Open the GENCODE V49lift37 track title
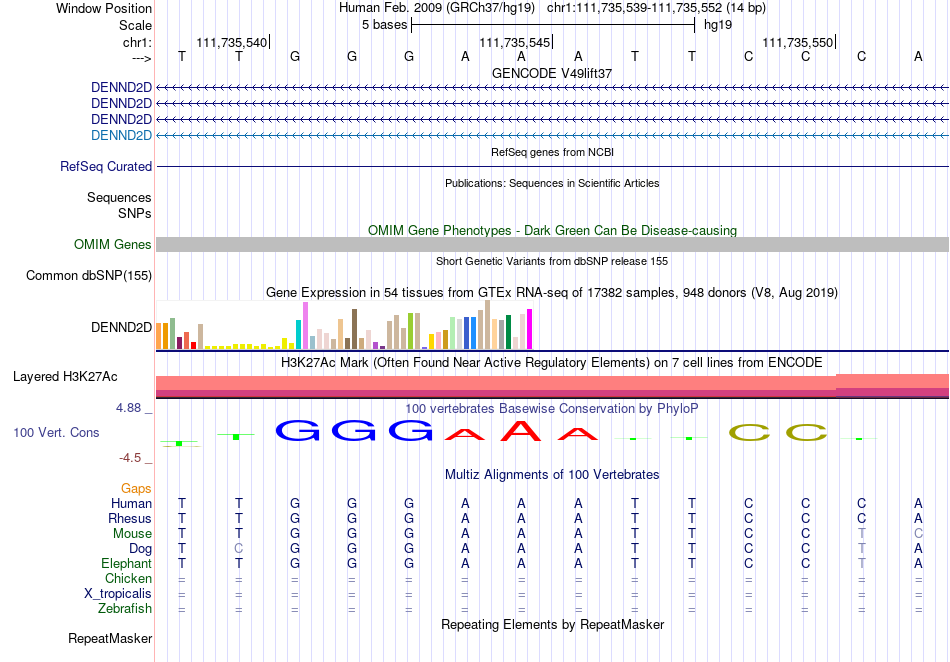This screenshot has width=950, height=662. point(552,73)
